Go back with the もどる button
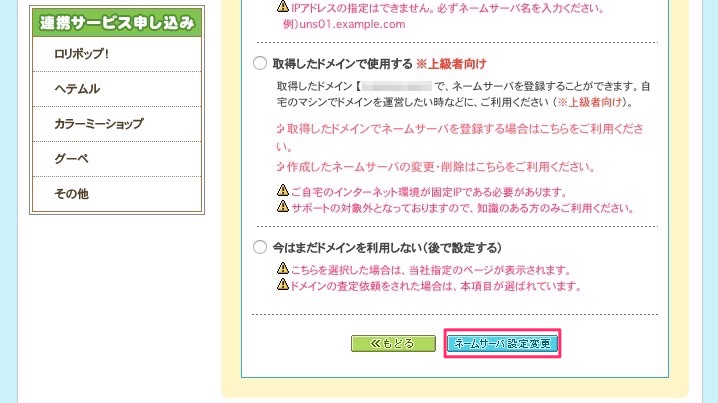Viewport: 718px width, 403px height. pos(393,343)
